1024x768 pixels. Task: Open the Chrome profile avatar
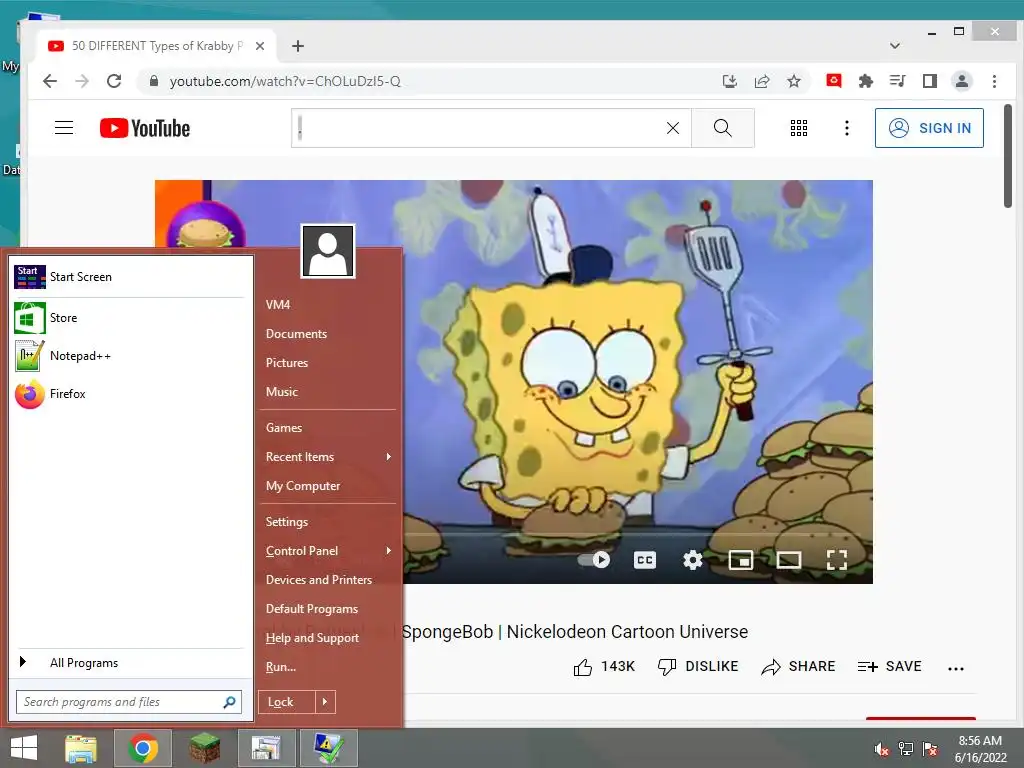click(961, 81)
